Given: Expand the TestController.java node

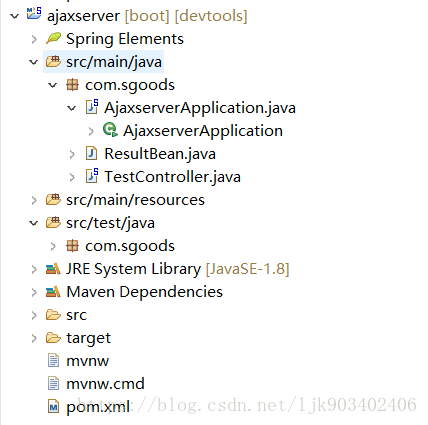Looking at the screenshot, I should click(72, 177).
